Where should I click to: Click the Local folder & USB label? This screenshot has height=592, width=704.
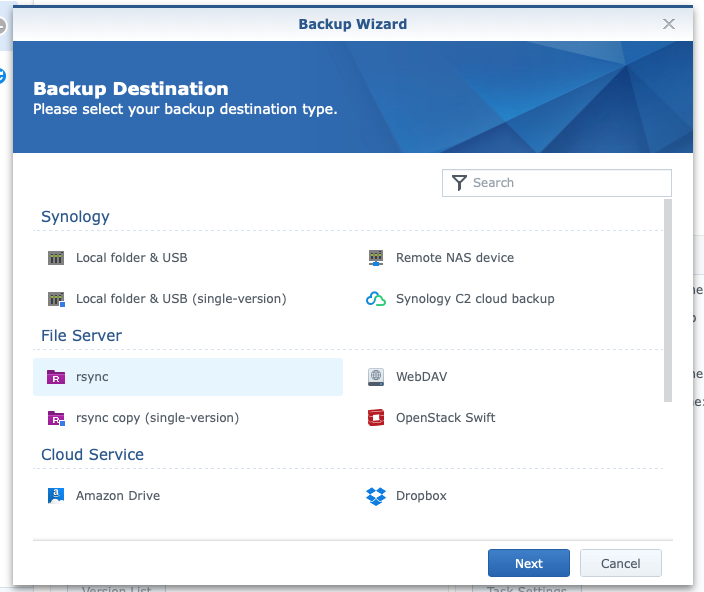click(132, 258)
